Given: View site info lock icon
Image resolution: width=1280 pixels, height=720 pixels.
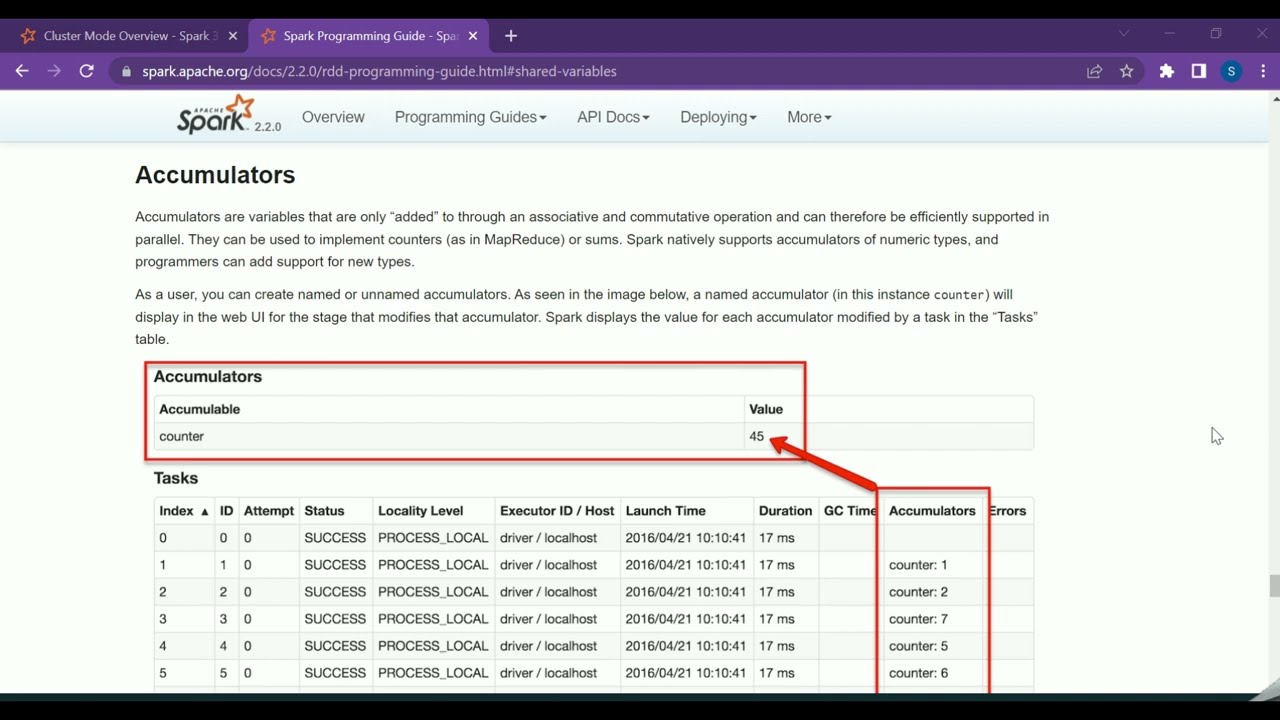Looking at the screenshot, I should coord(126,71).
